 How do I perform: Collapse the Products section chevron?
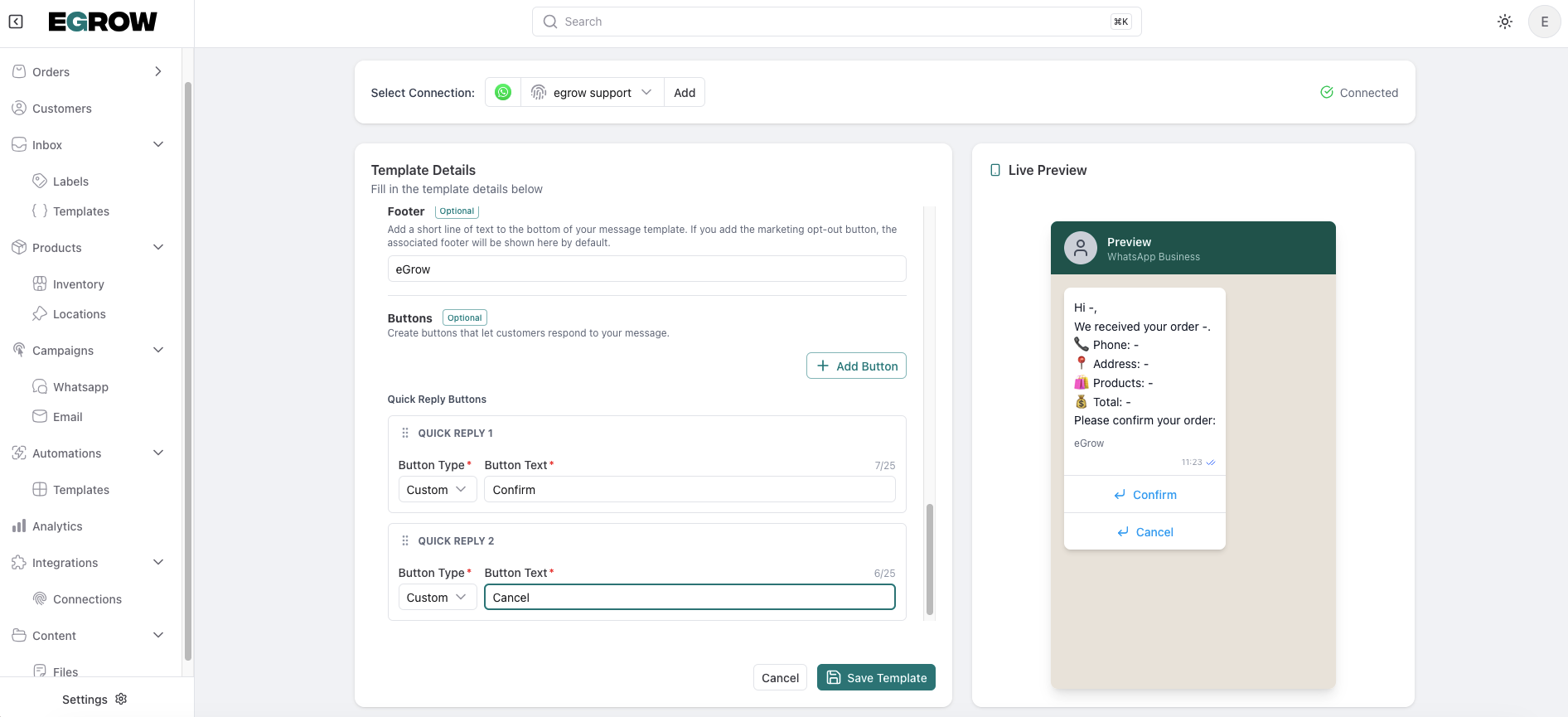pyautogui.click(x=158, y=247)
